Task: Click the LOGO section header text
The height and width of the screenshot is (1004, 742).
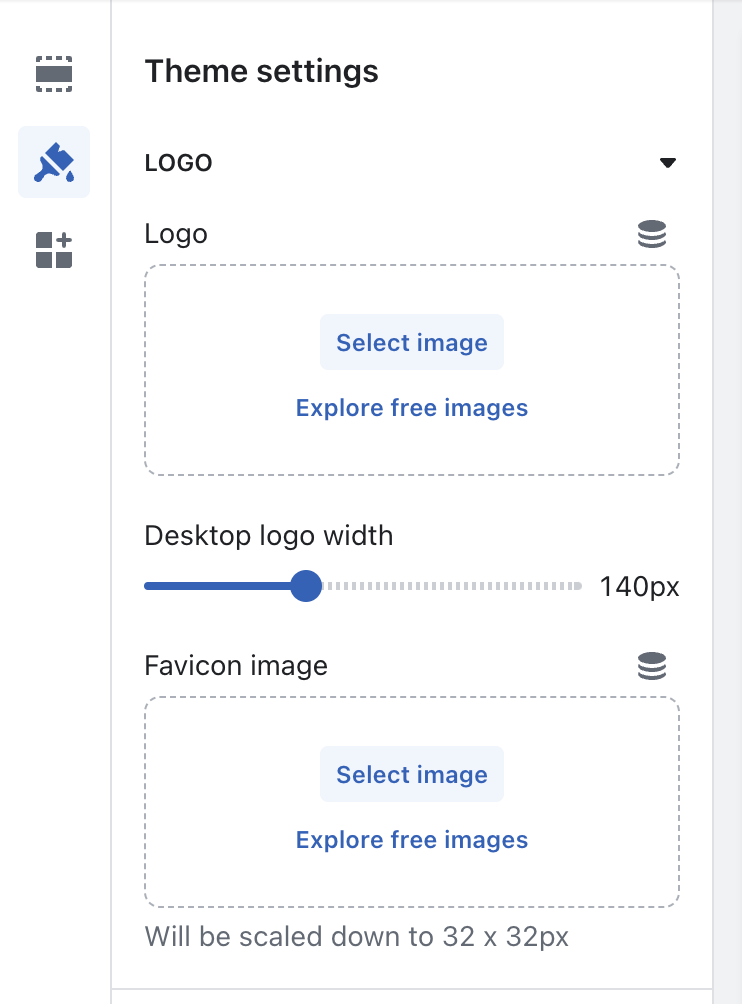Action: 179,163
